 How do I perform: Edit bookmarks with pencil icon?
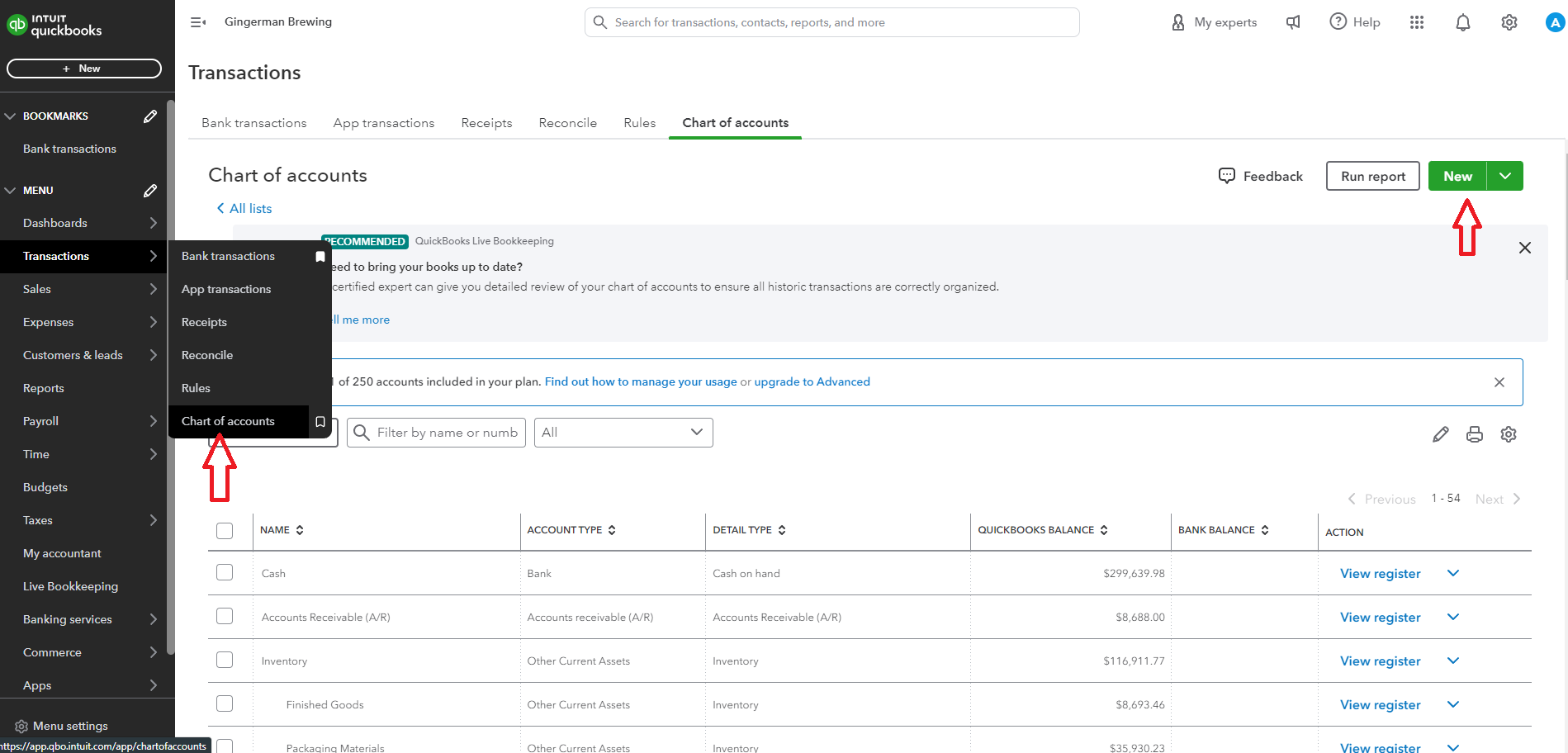pyautogui.click(x=150, y=116)
